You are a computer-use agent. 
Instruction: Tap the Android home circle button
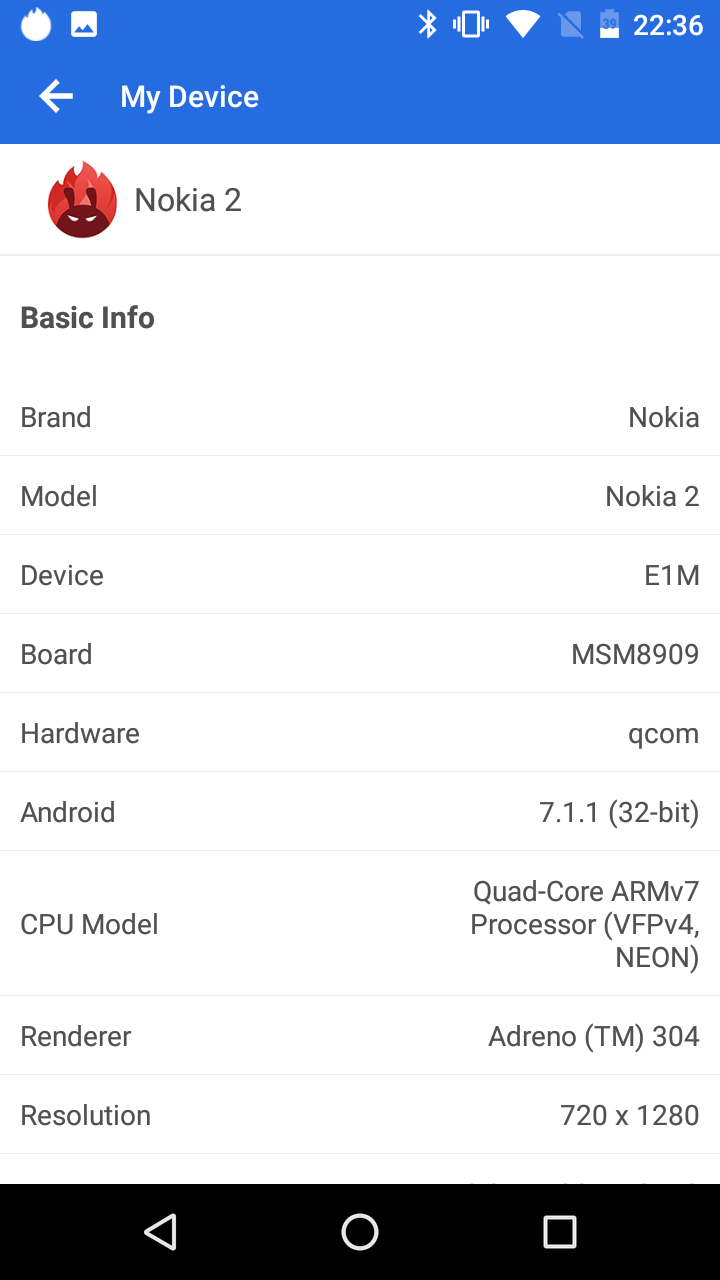coord(360,1232)
